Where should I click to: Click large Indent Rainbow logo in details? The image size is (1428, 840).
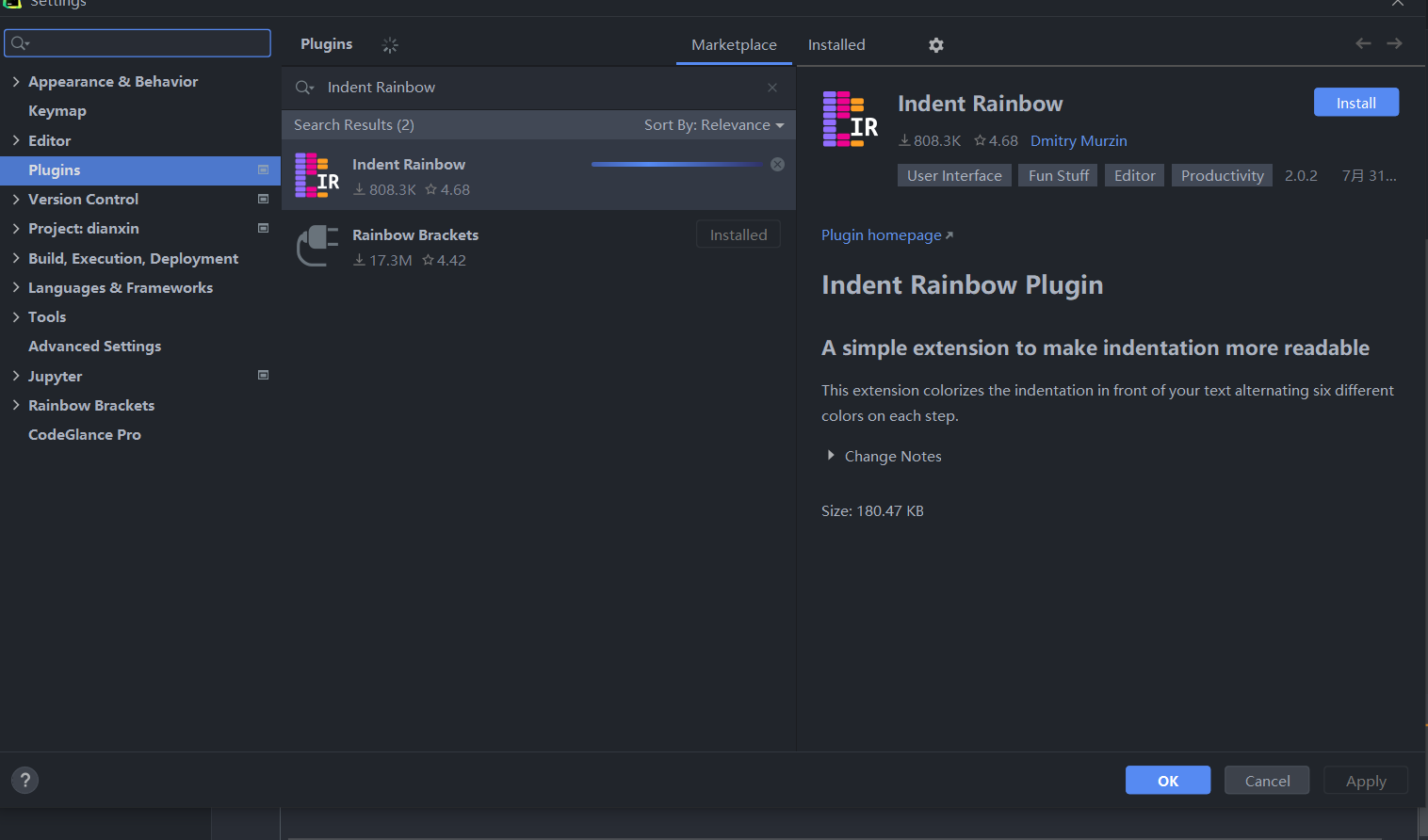coord(851,120)
